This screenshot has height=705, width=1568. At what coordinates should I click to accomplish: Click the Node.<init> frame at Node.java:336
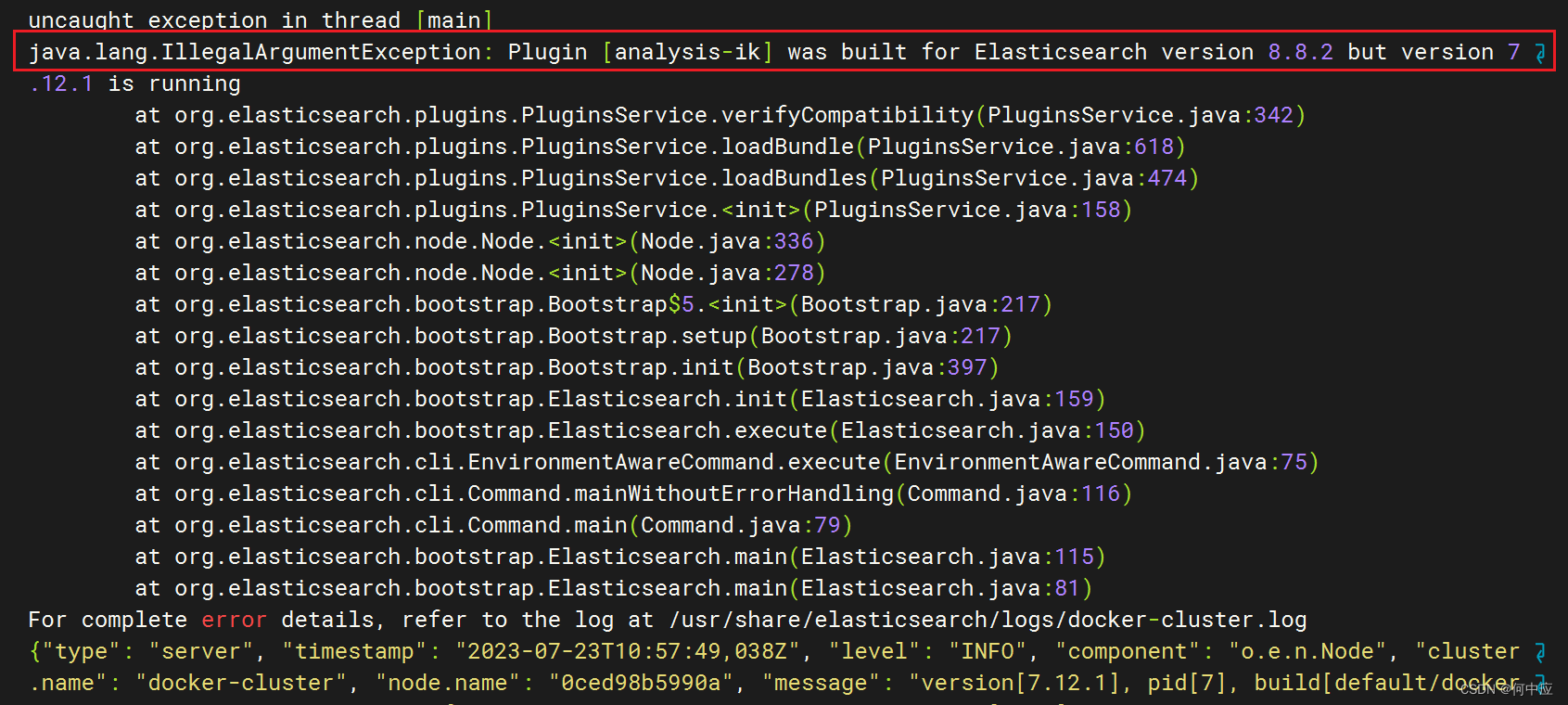tap(479, 241)
